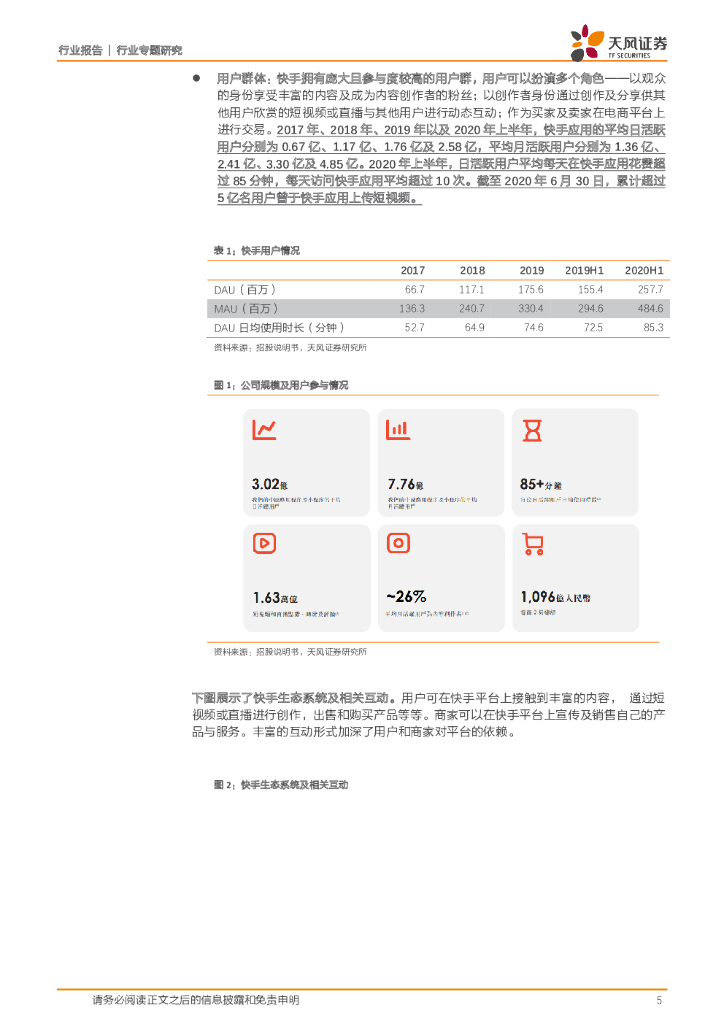Click the TF Securities logo
The image size is (724, 1024).
point(618,42)
